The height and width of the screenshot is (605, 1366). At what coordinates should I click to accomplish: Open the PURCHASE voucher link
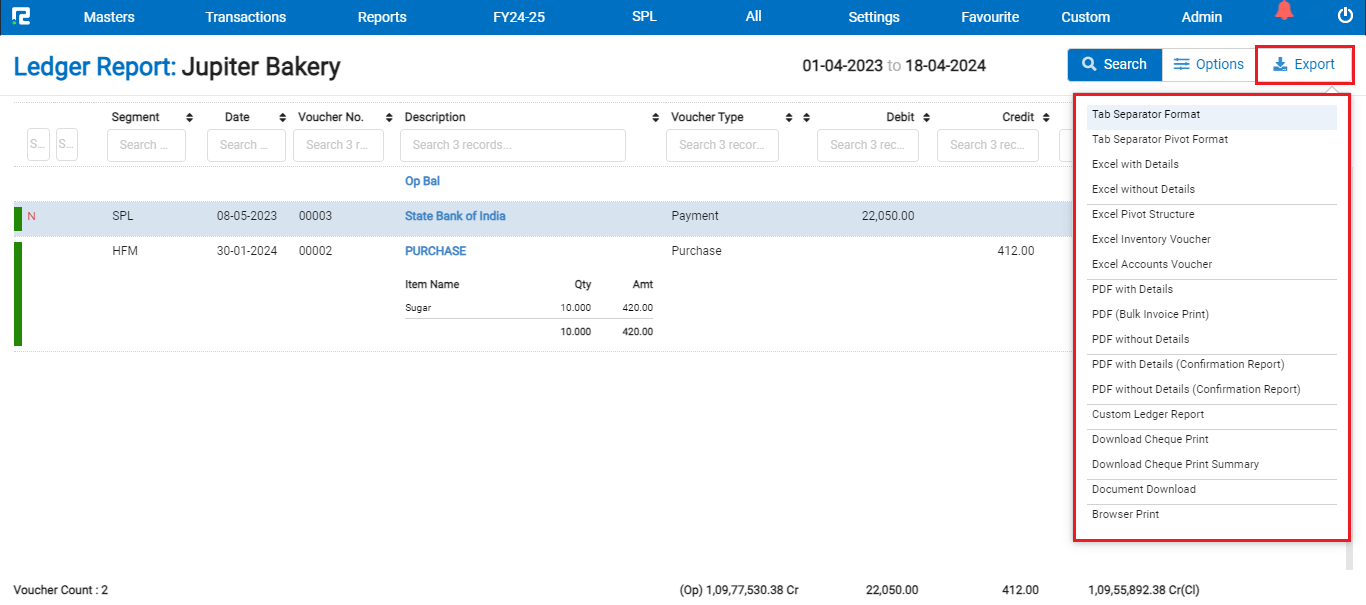click(x=435, y=251)
